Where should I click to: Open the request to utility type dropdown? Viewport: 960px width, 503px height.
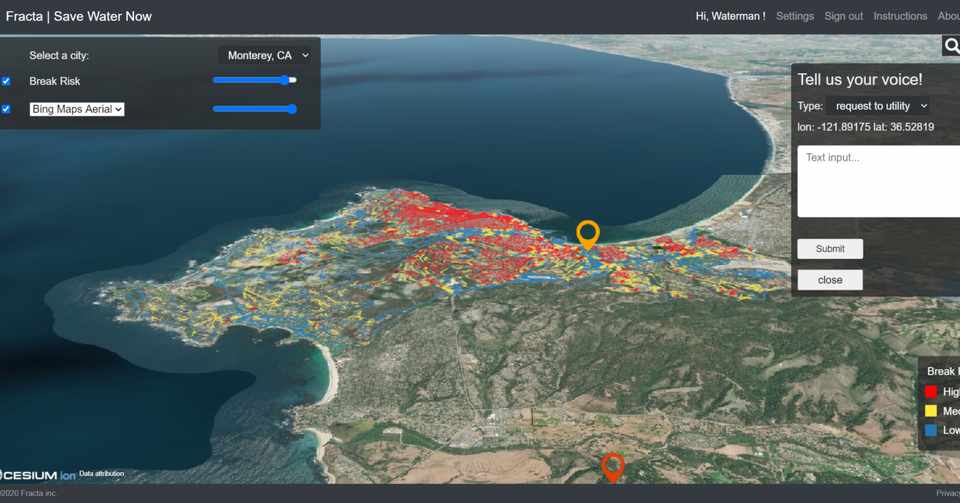pos(879,106)
